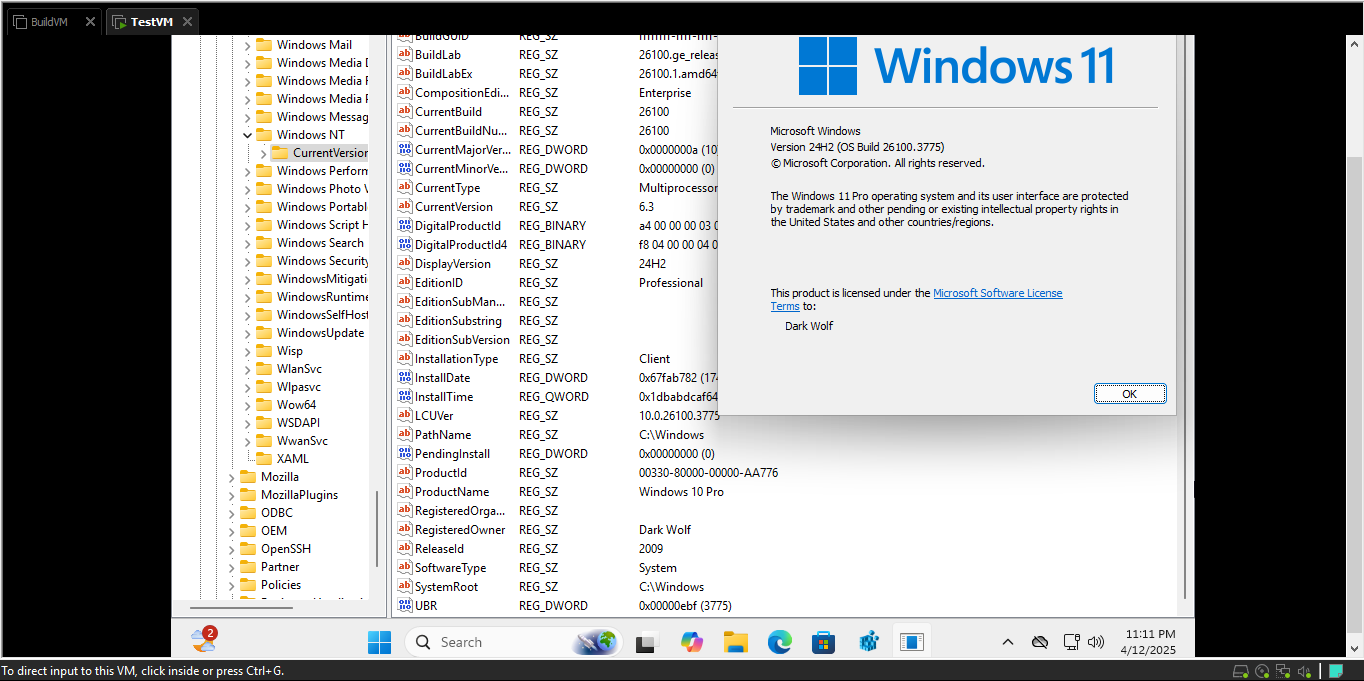Screen dimensions: 1364x681
Task: Expand the Mozilla registry key
Action: 232,477
